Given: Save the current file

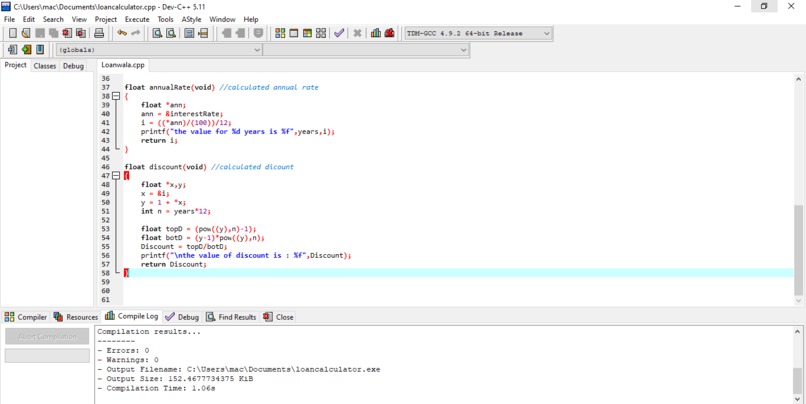Looking at the screenshot, I should [x=40, y=33].
